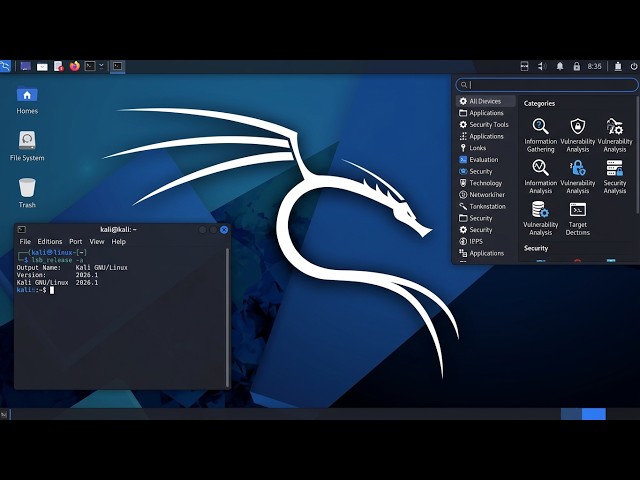Open Target Dectoms terminal icon

coord(578,218)
